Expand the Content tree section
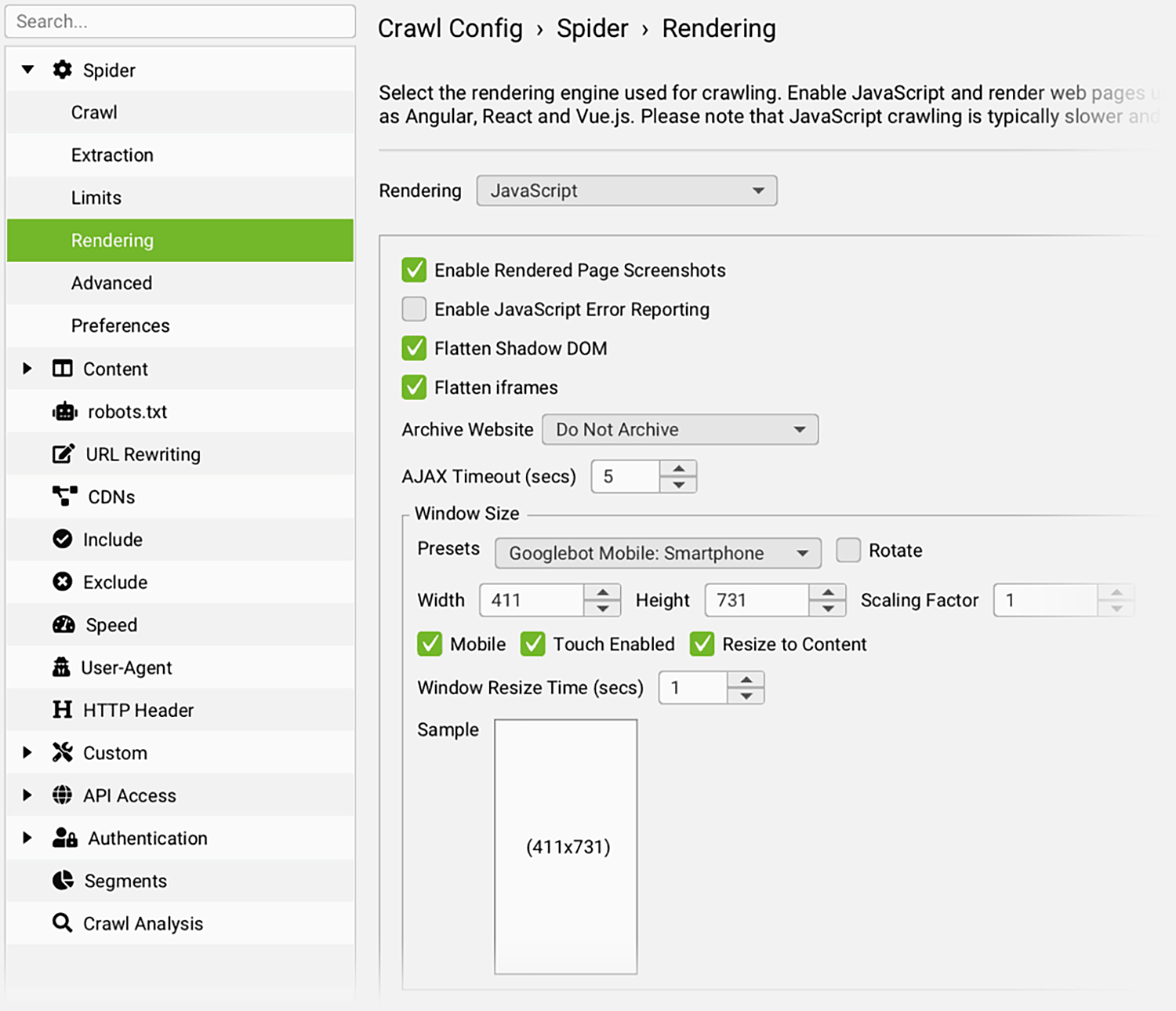This screenshot has width=1176, height=1011. click(27, 369)
